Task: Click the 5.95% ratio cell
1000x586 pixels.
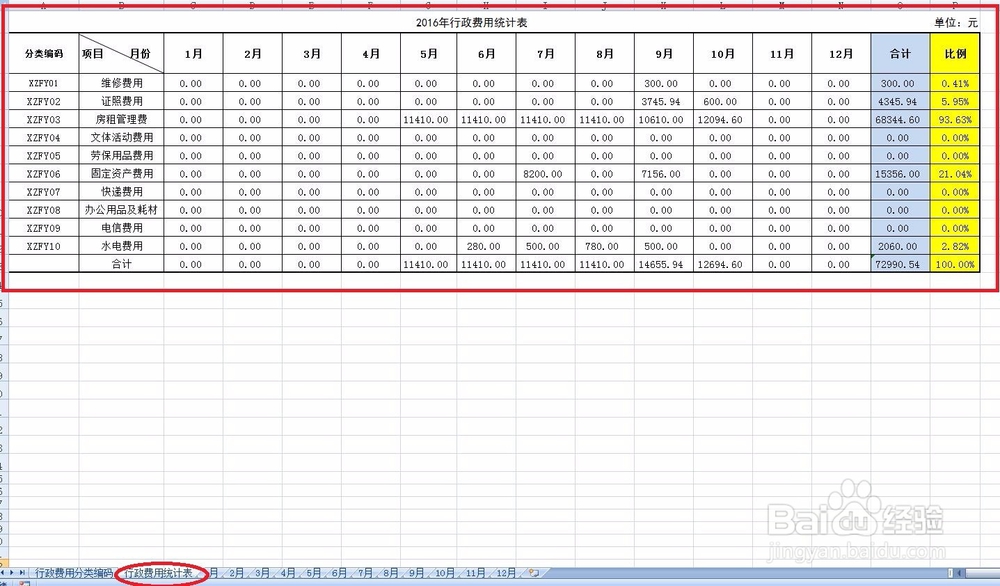Action: [955, 101]
